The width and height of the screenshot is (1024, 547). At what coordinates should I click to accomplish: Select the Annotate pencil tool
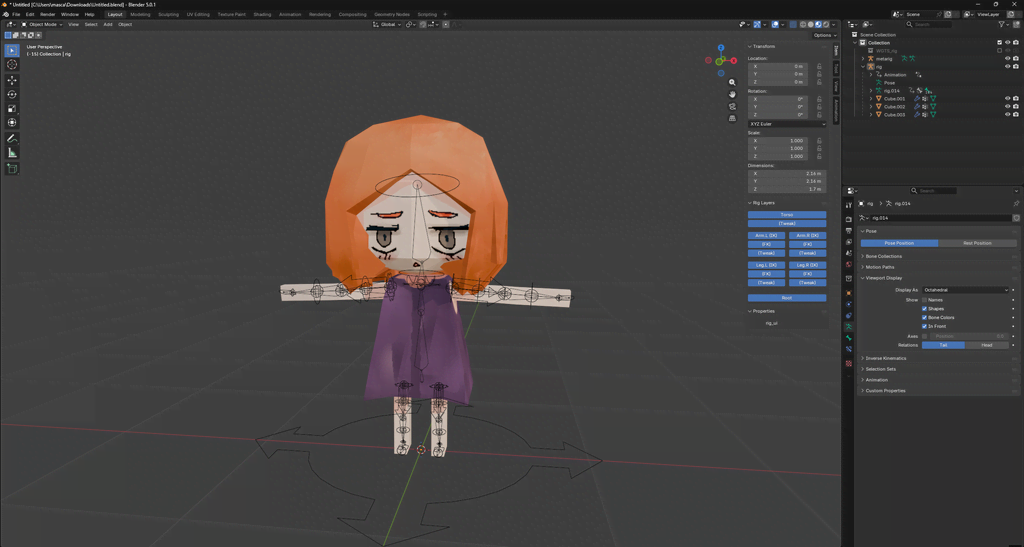[x=12, y=138]
